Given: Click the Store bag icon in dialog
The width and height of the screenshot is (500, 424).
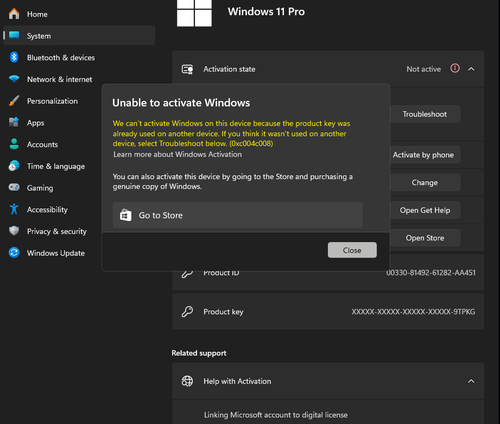Looking at the screenshot, I should [126, 215].
